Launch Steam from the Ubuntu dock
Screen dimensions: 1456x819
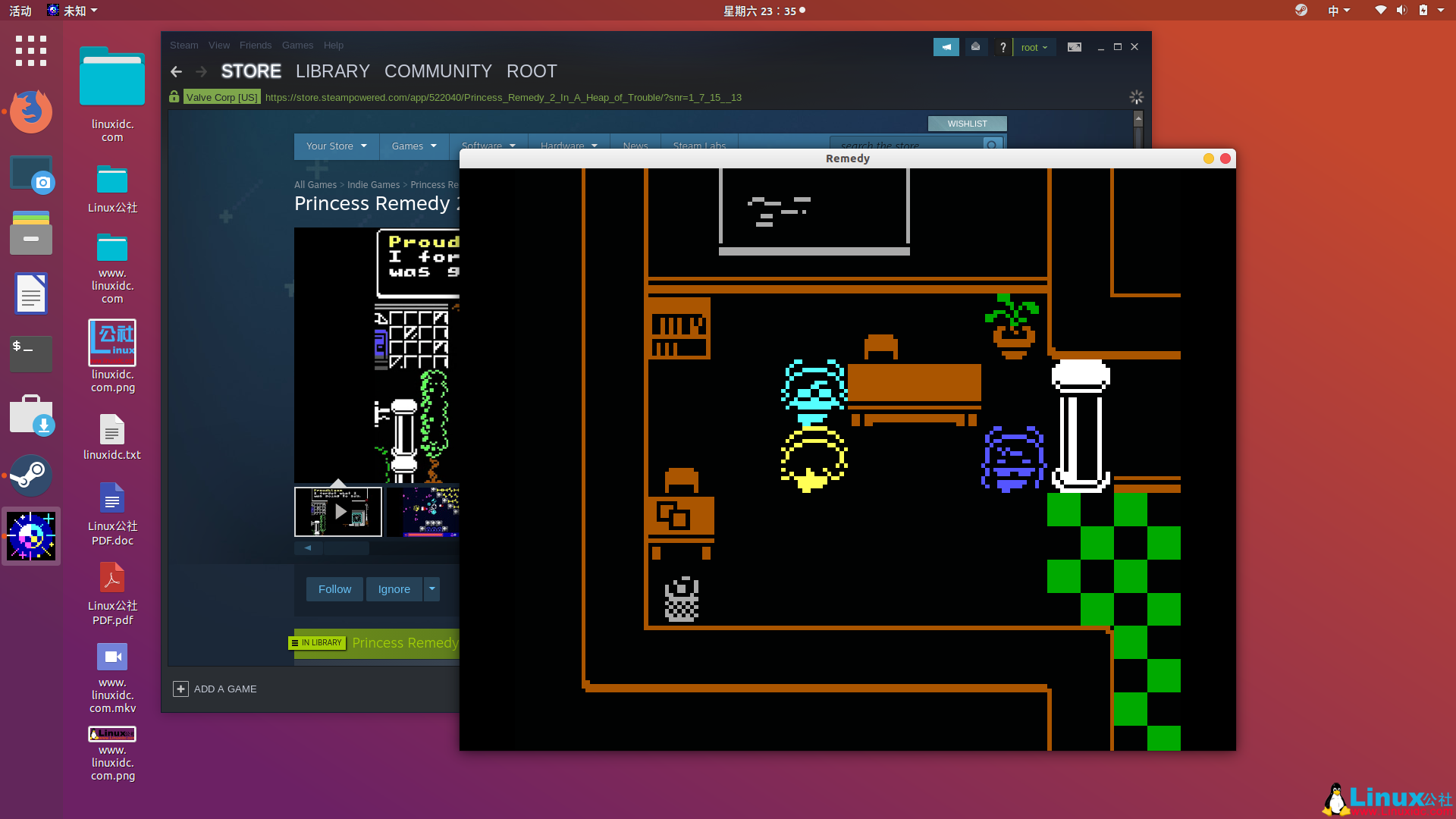31,475
